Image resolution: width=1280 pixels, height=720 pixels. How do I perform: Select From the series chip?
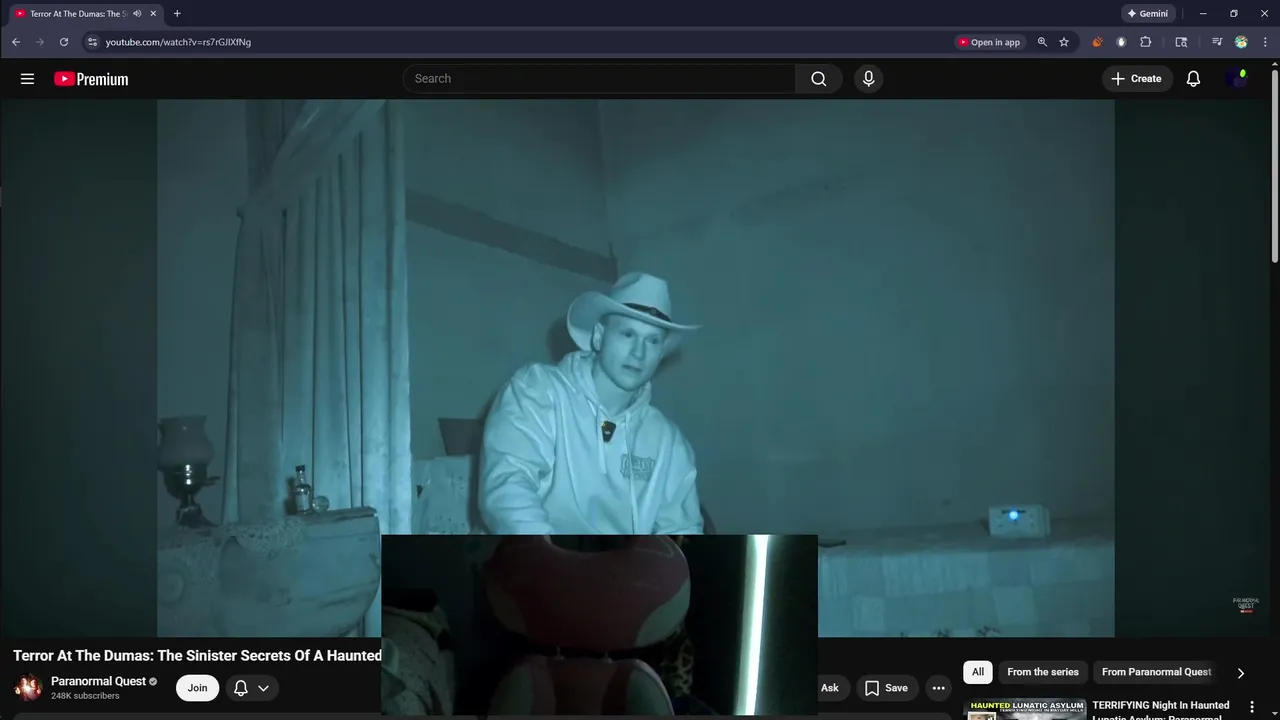click(1043, 672)
